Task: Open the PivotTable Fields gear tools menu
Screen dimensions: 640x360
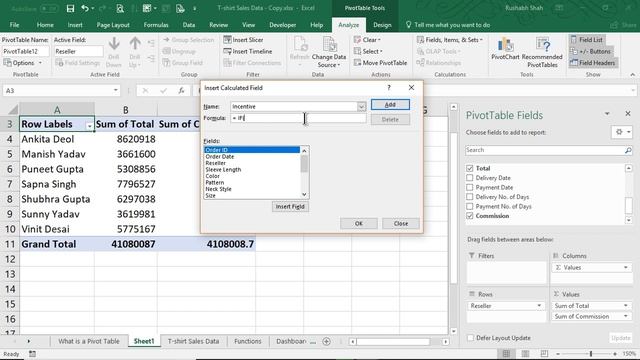Action: [622, 132]
